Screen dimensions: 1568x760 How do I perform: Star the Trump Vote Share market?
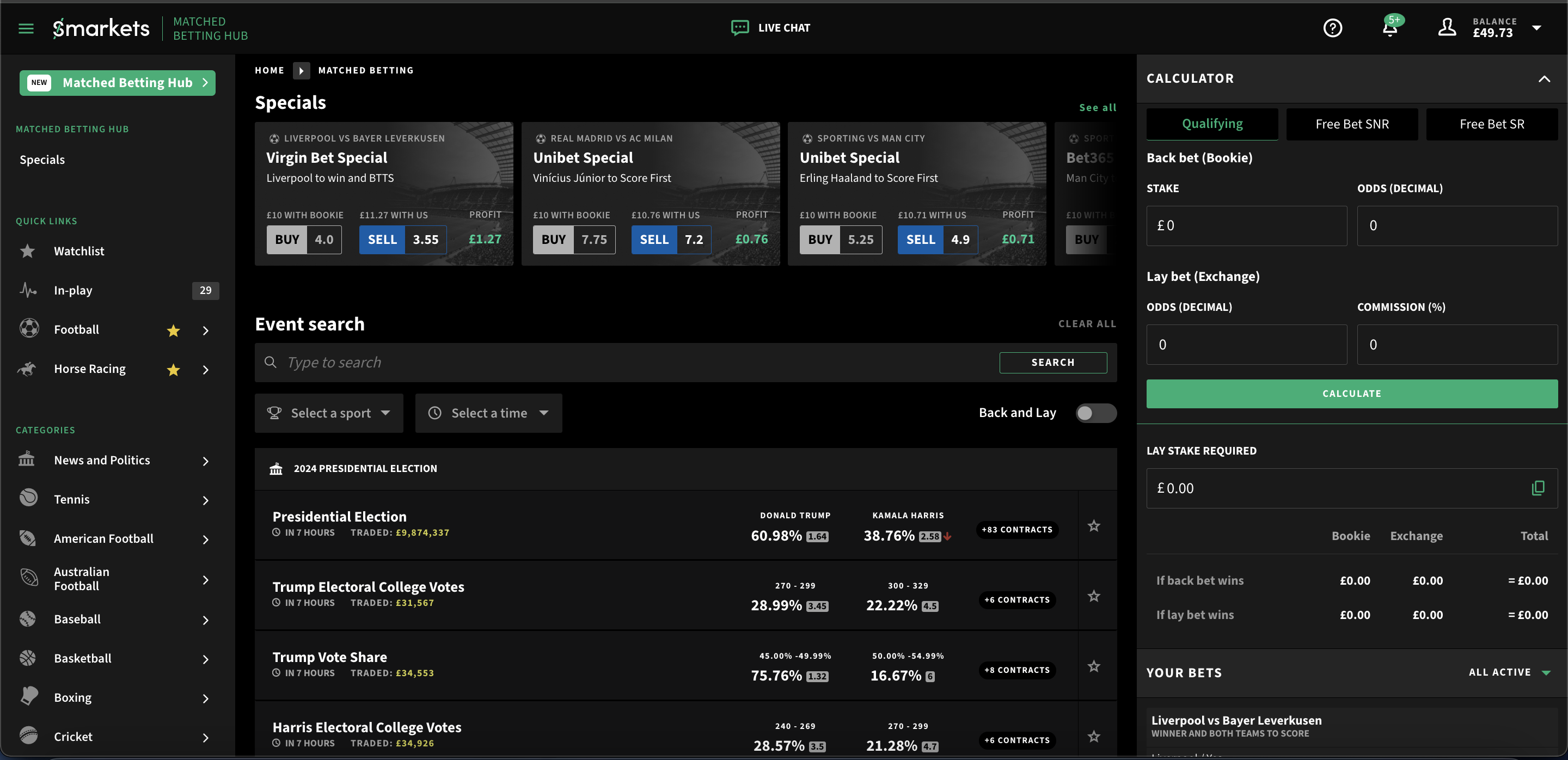tap(1094, 666)
